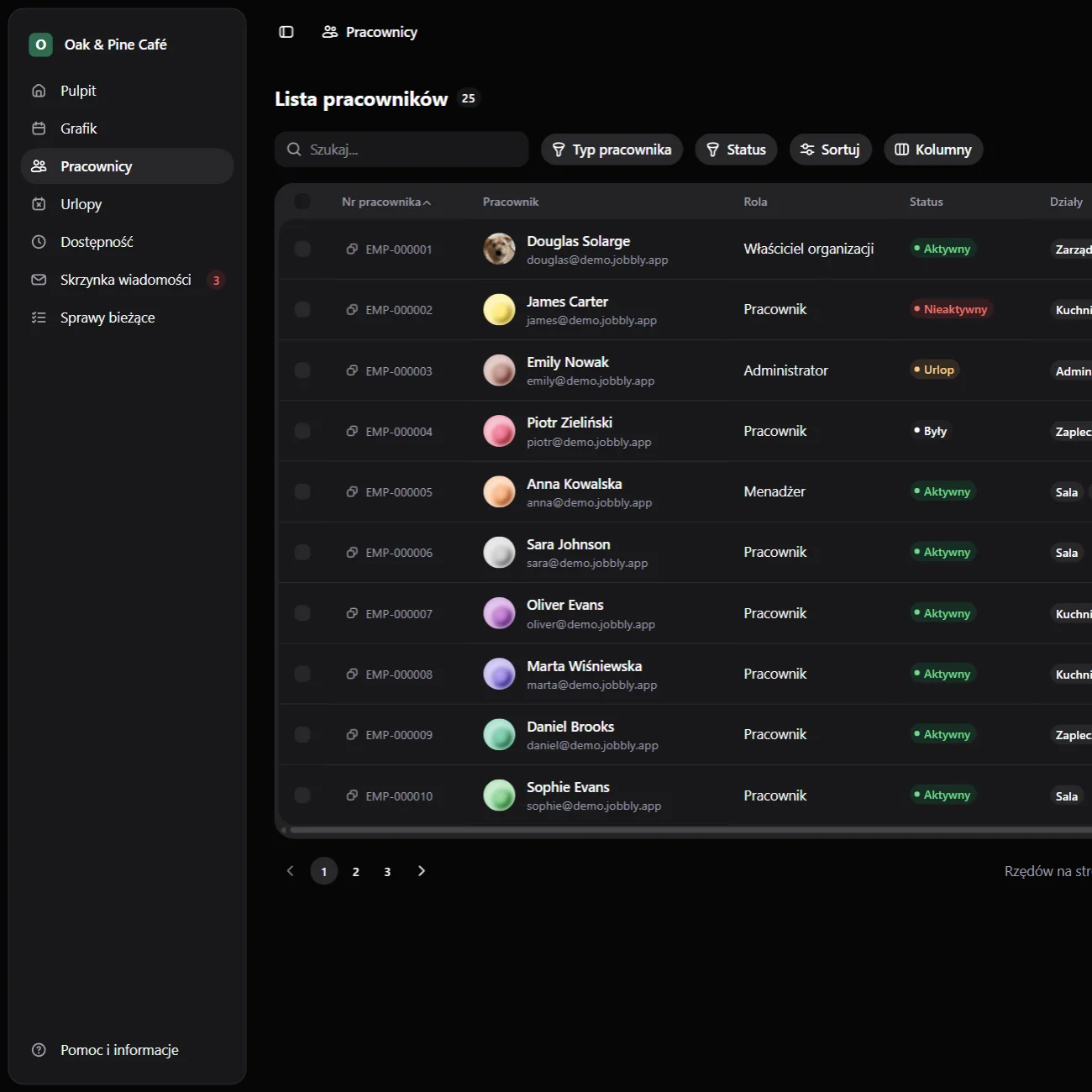The height and width of the screenshot is (1092, 1092).
Task: Open Sprawy bieżące in the sidebar
Action: (127, 318)
